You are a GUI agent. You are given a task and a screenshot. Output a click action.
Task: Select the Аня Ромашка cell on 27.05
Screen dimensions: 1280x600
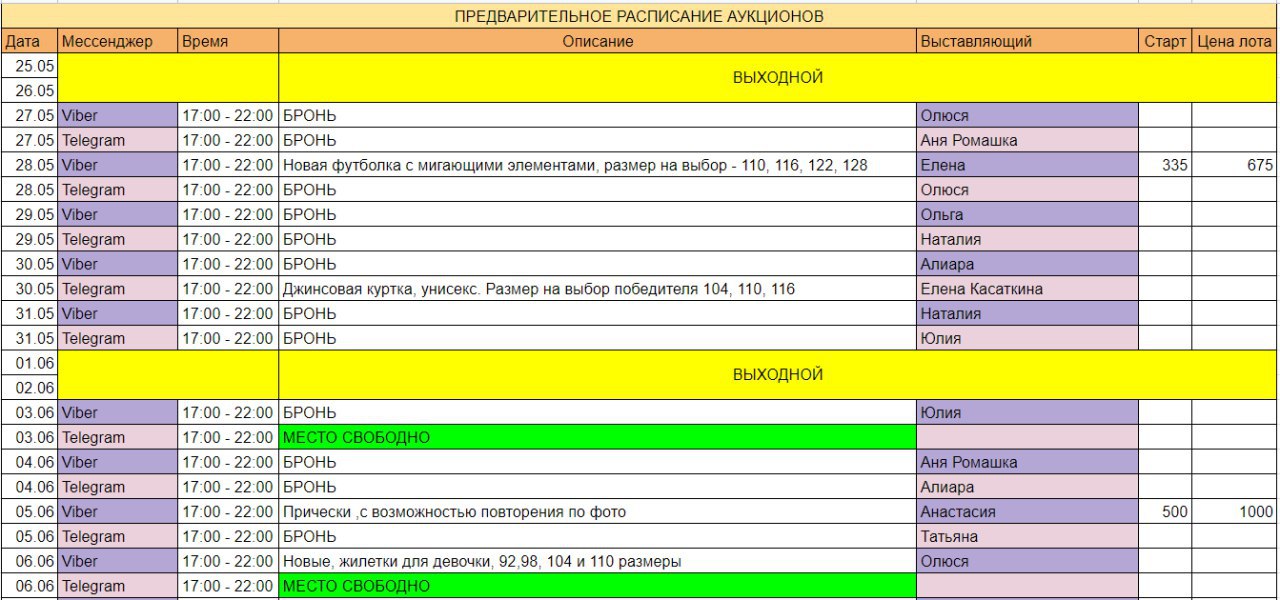point(1028,140)
